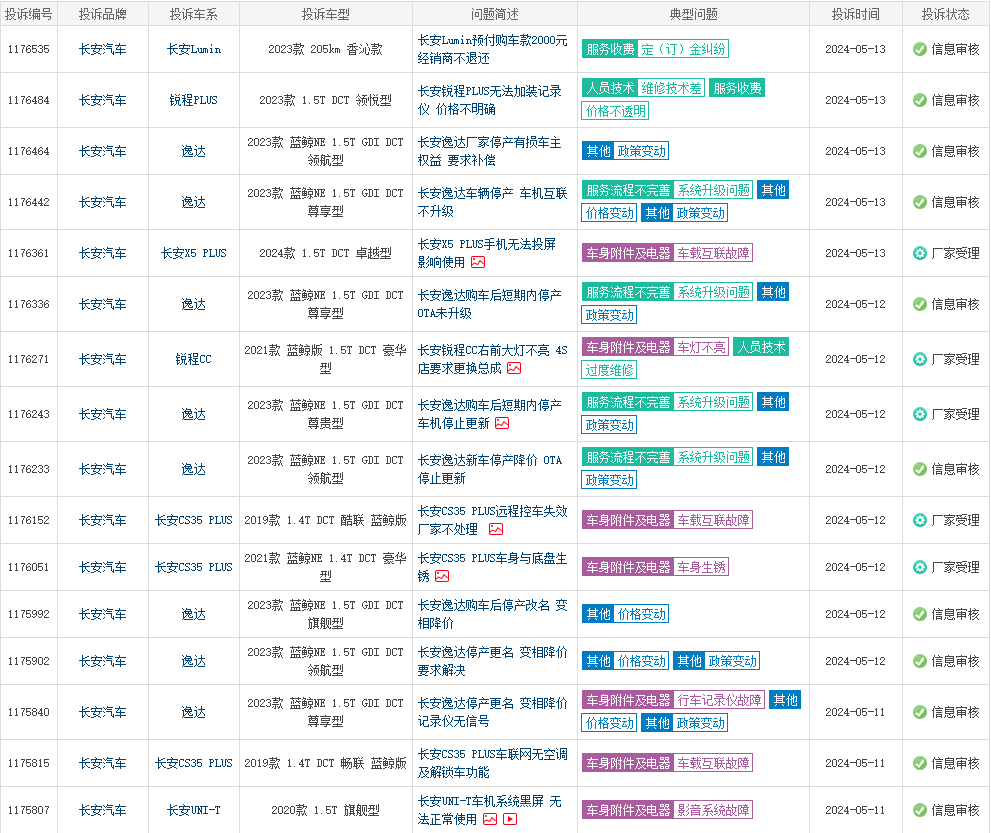Click green check status icon for 1175840
This screenshot has height=833, width=991.
pos(920,712)
